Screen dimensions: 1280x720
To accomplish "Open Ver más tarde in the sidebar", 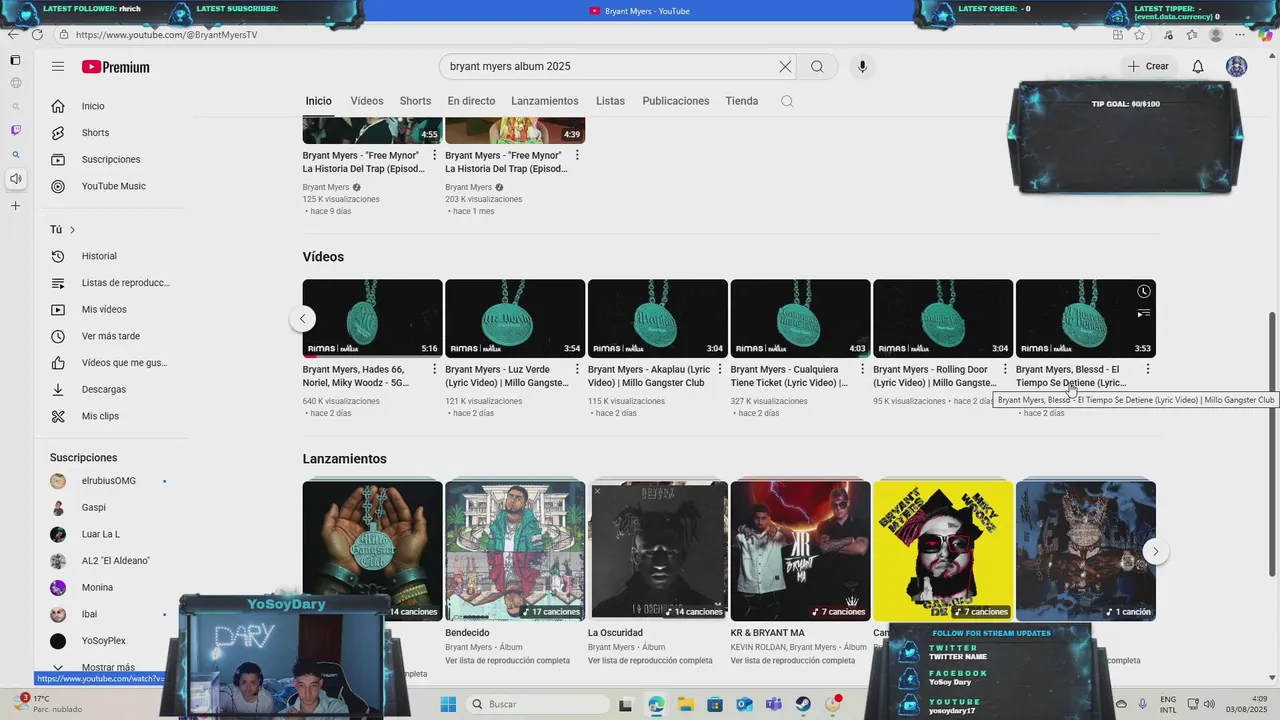I will [110, 336].
